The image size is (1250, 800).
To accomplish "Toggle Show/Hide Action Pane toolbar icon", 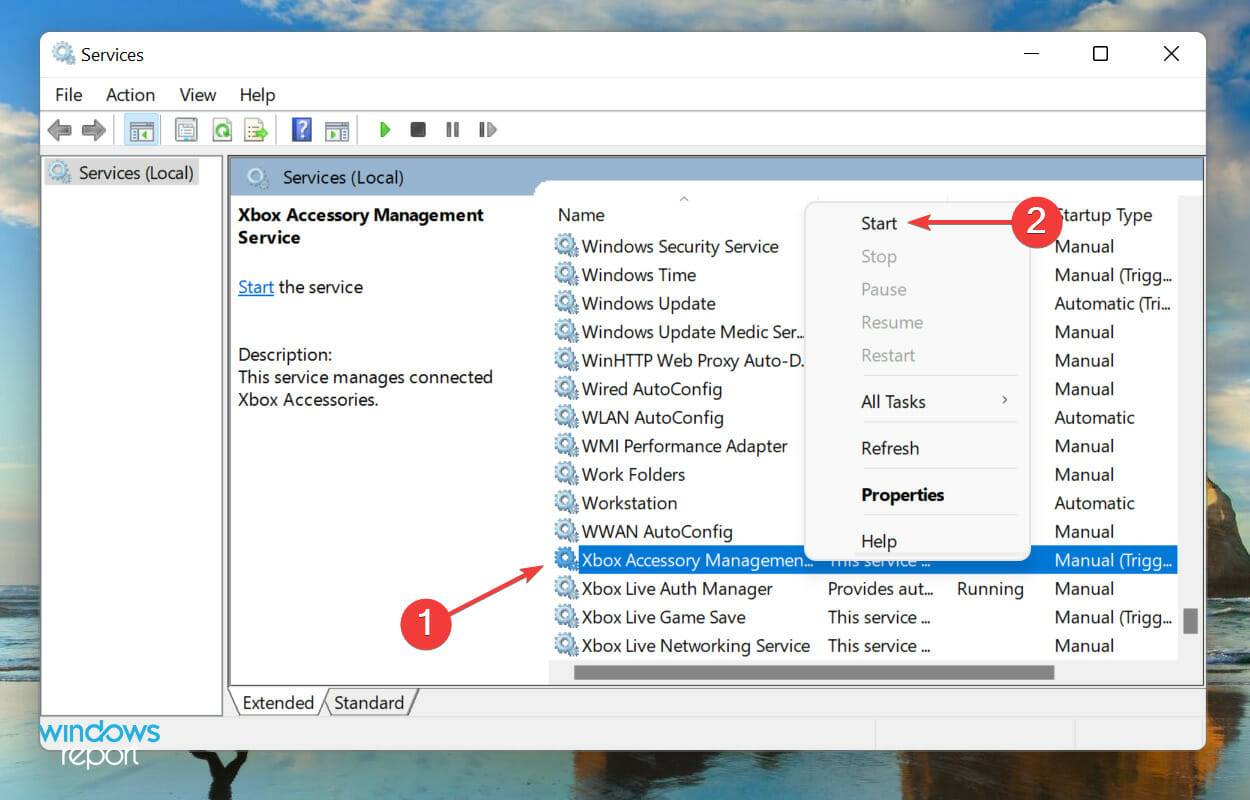I will 337,130.
